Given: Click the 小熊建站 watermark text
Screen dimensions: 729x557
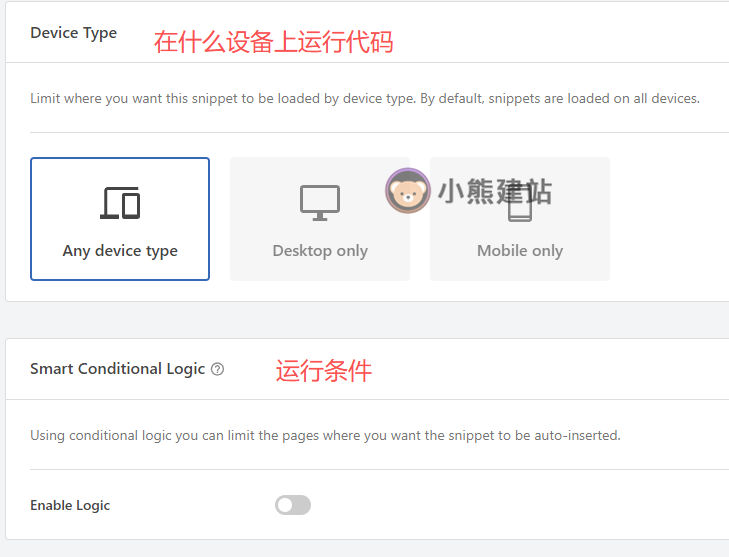Looking at the screenshot, I should [495, 191].
